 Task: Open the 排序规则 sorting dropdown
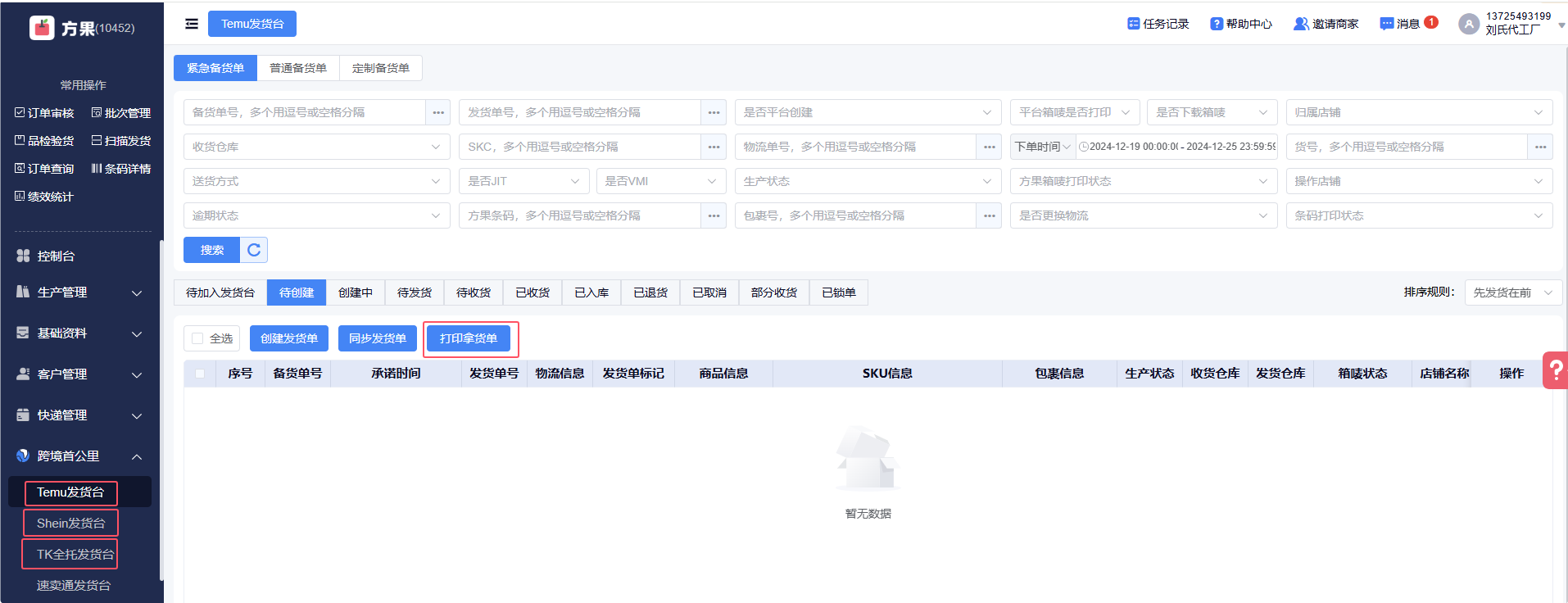[1512, 292]
